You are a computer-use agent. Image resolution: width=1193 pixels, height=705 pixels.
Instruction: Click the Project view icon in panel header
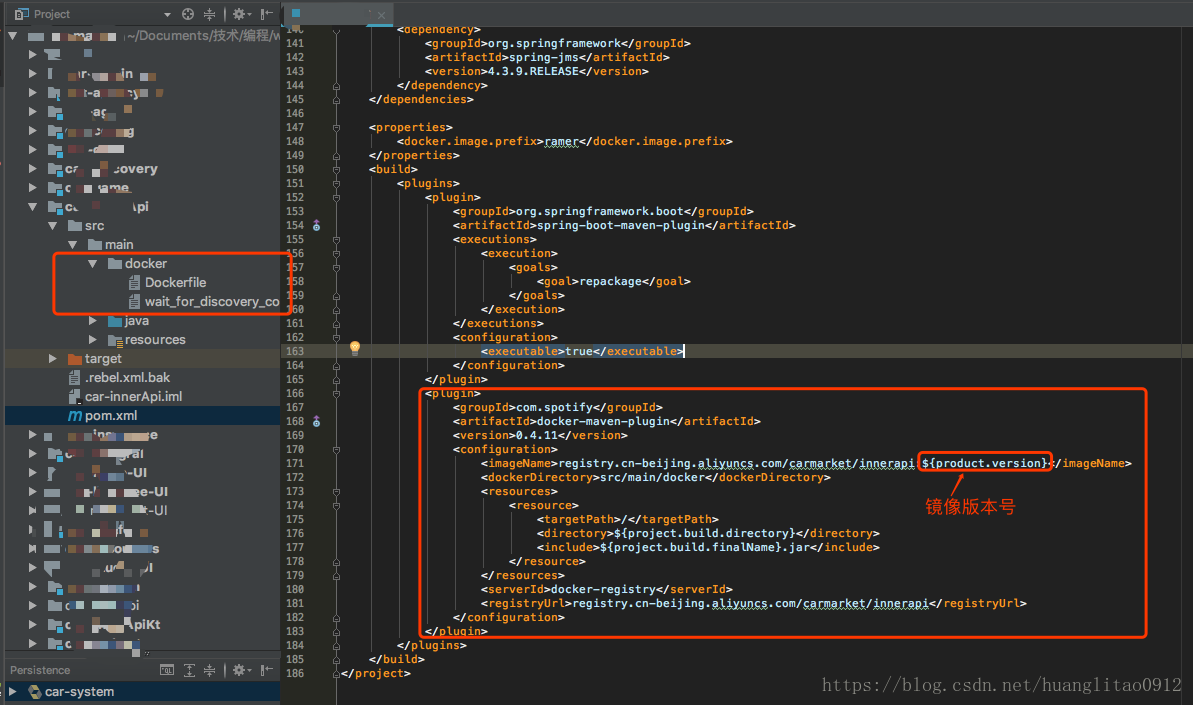pos(21,14)
